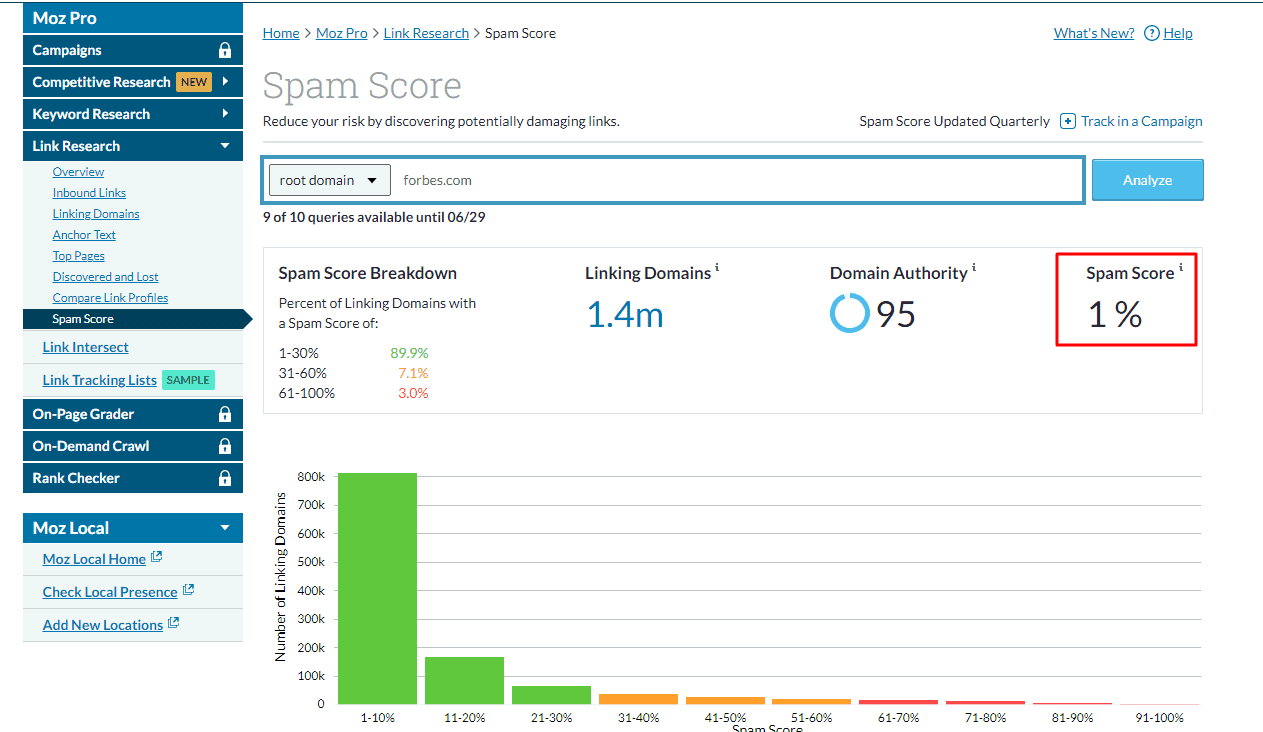Open Inbound Links page
The image size is (1263, 732).
coord(89,193)
